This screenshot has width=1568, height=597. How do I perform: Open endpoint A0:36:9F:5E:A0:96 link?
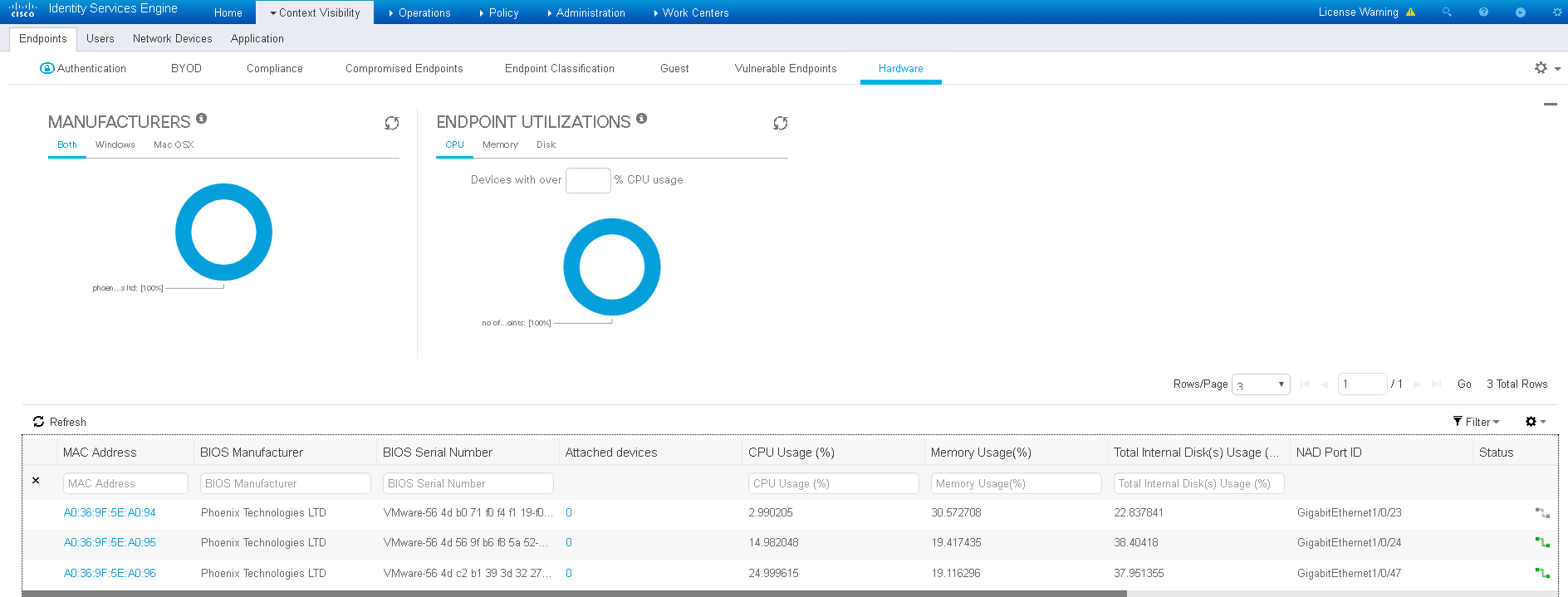click(110, 574)
